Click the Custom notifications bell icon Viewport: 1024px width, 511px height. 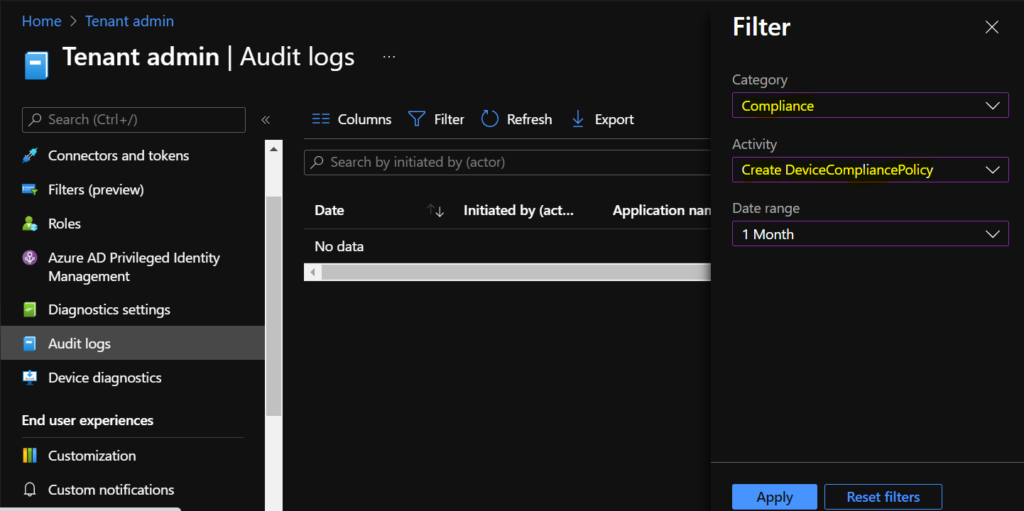pos(29,489)
